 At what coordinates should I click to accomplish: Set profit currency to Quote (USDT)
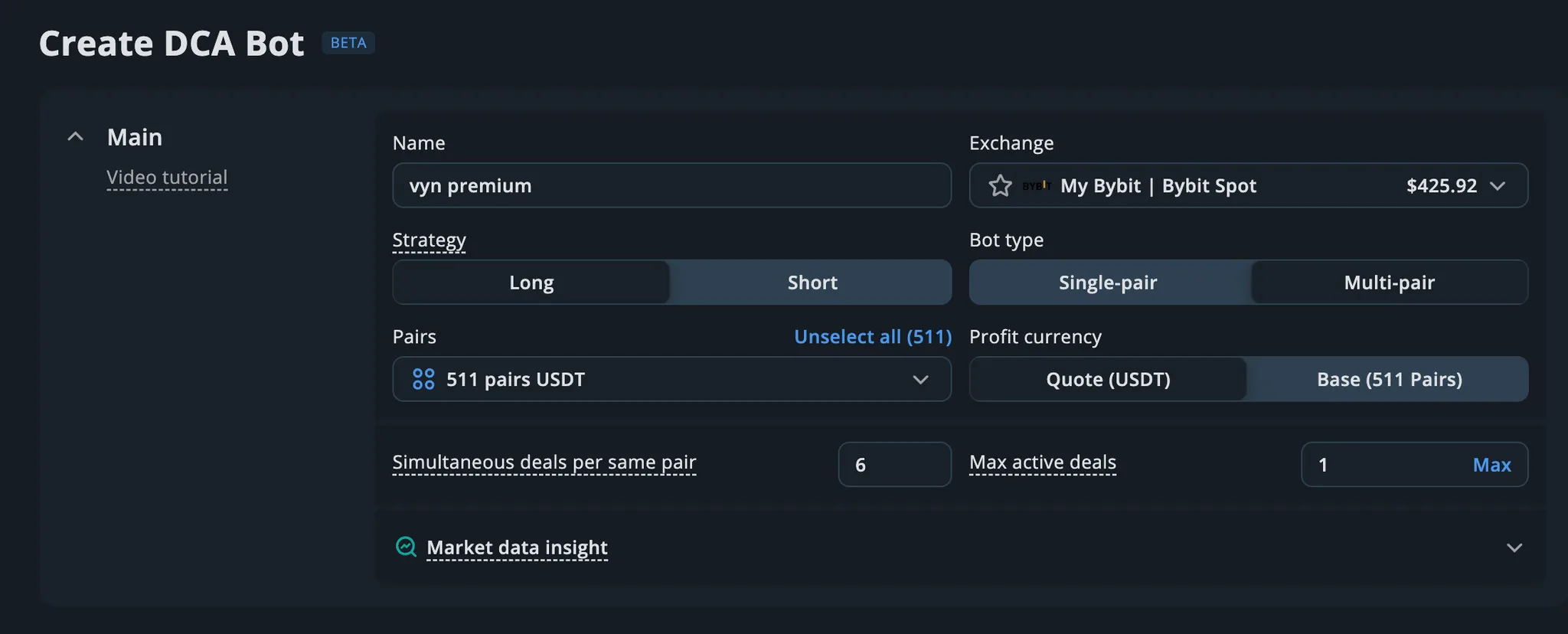tap(1107, 379)
